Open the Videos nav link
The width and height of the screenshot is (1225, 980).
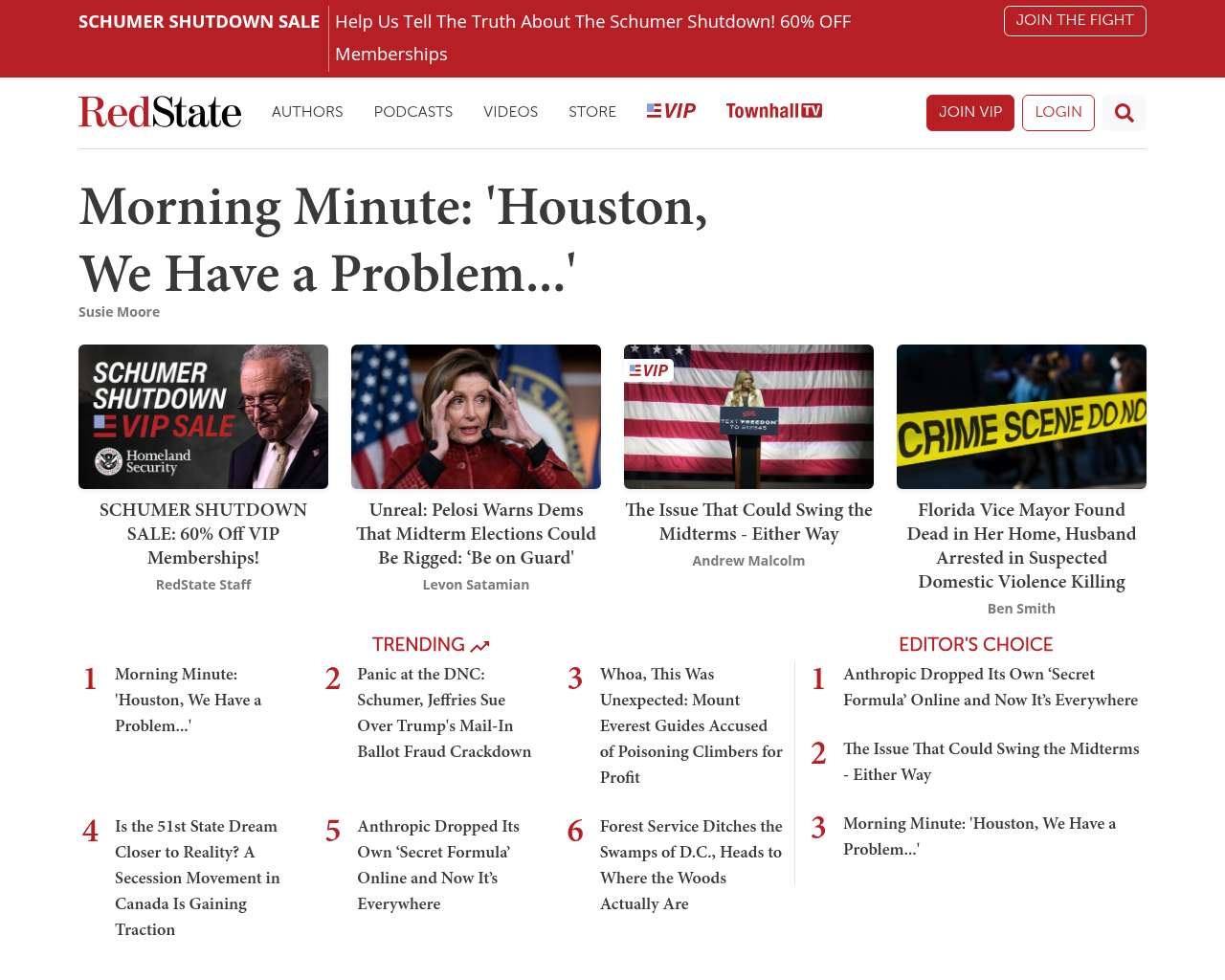510,112
